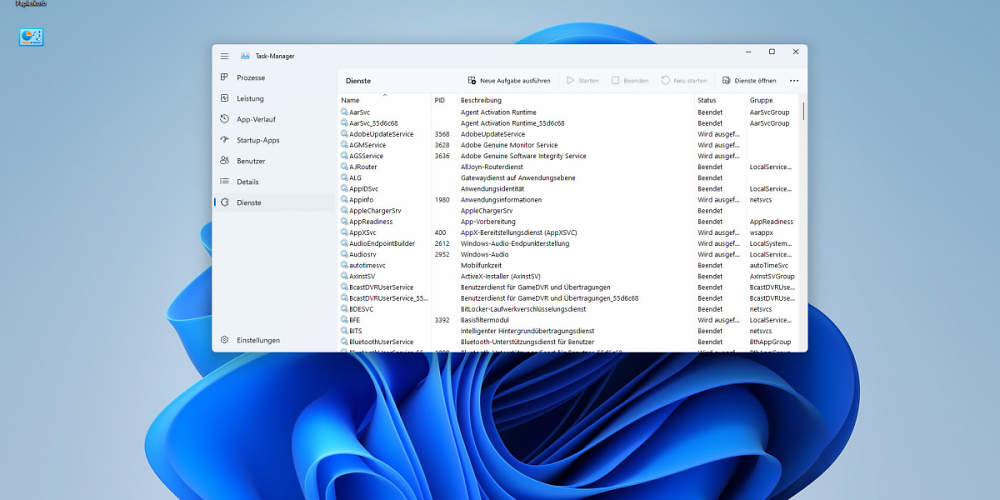This screenshot has height=500, width=1000.
Task: Select the Appinfo service row
Action: [x=568, y=200]
